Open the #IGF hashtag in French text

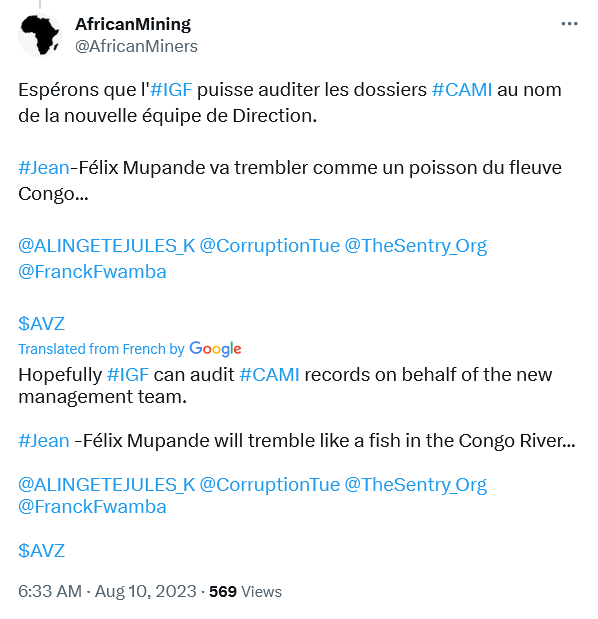pos(171,90)
